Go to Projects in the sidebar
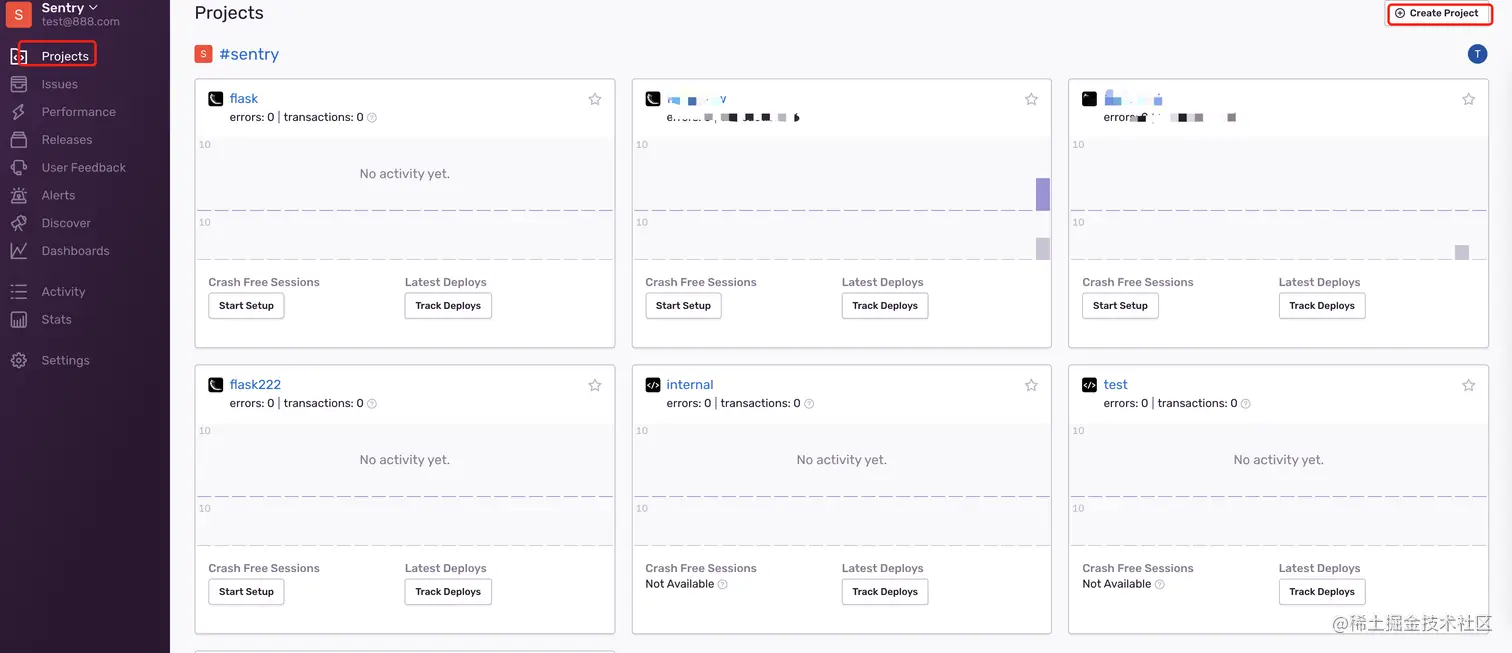1512x653 pixels. [65, 56]
